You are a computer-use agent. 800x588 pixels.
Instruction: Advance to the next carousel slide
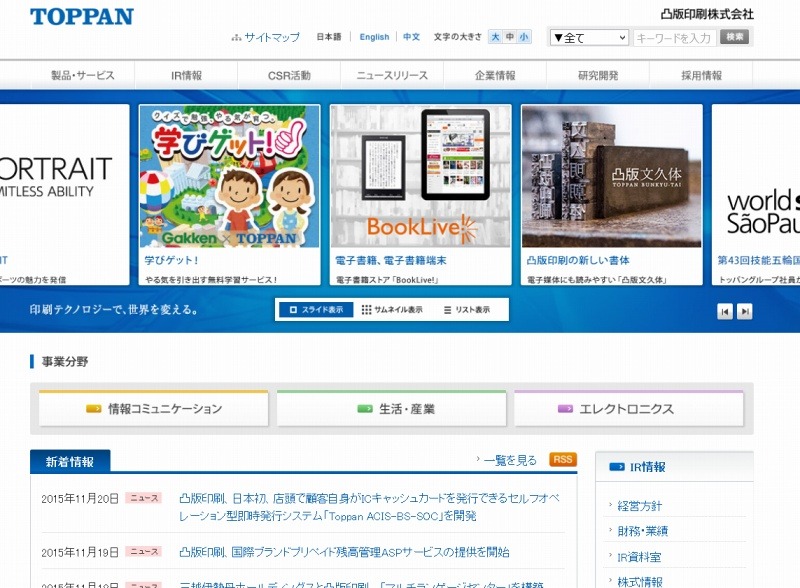click(745, 312)
